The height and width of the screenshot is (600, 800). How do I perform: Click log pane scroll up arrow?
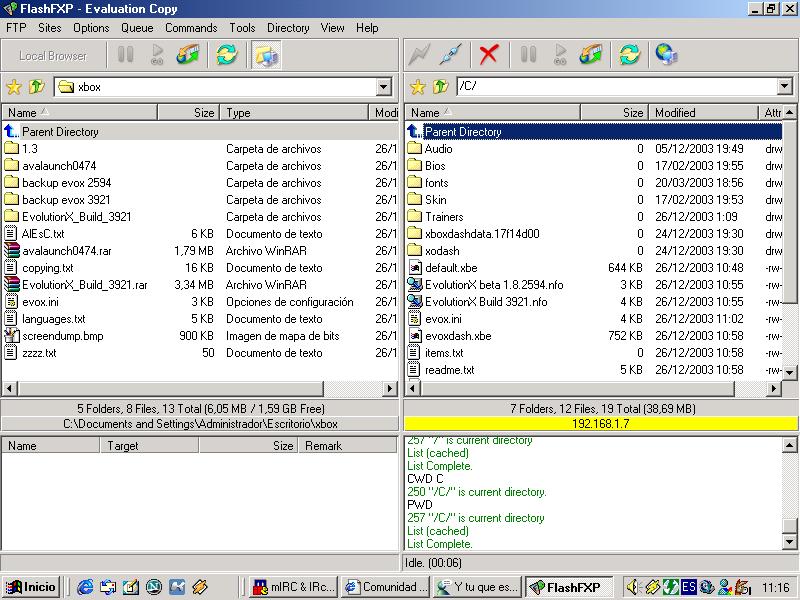coord(789,445)
